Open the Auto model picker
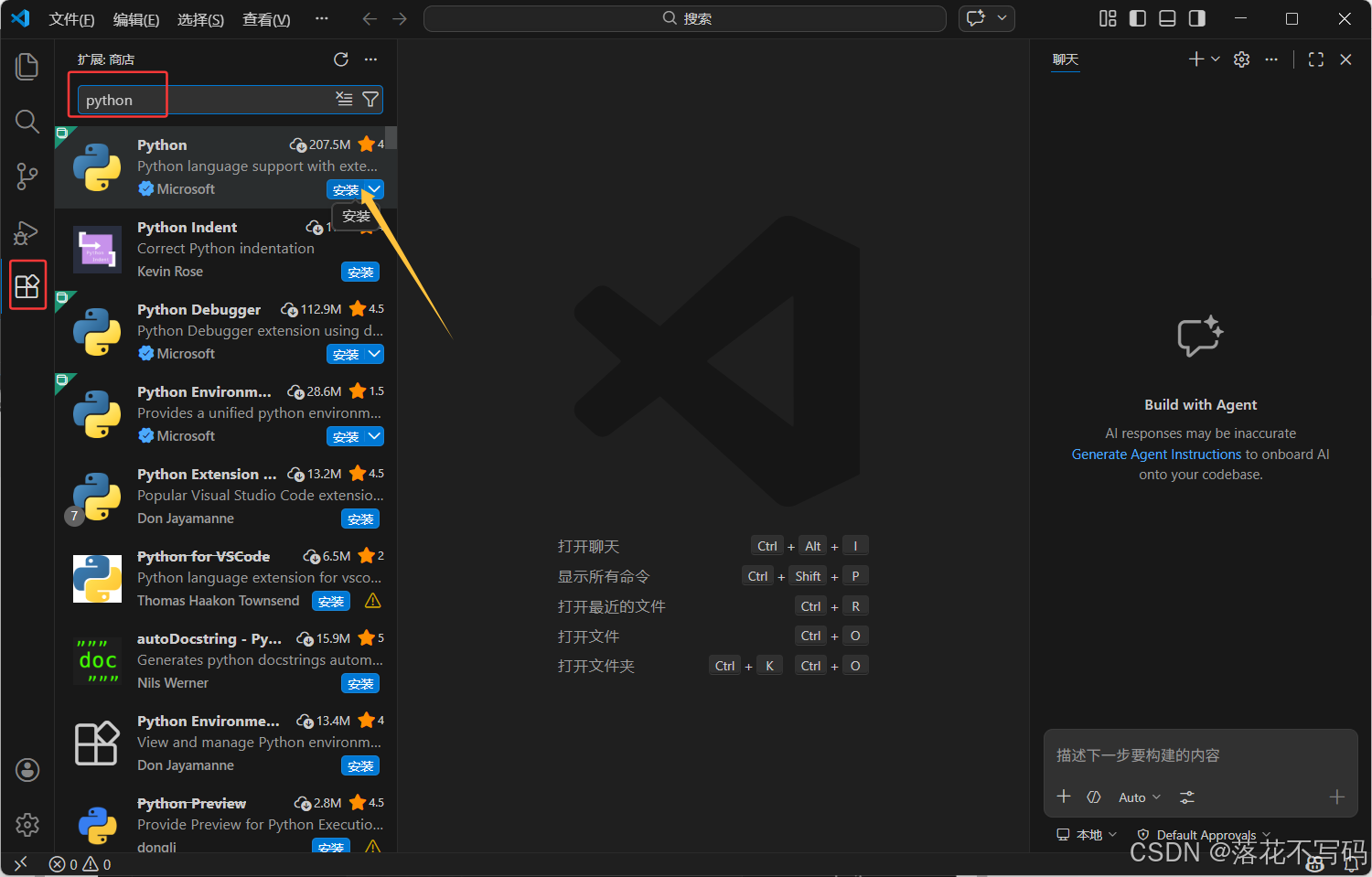The height and width of the screenshot is (877, 1372). point(1140,797)
